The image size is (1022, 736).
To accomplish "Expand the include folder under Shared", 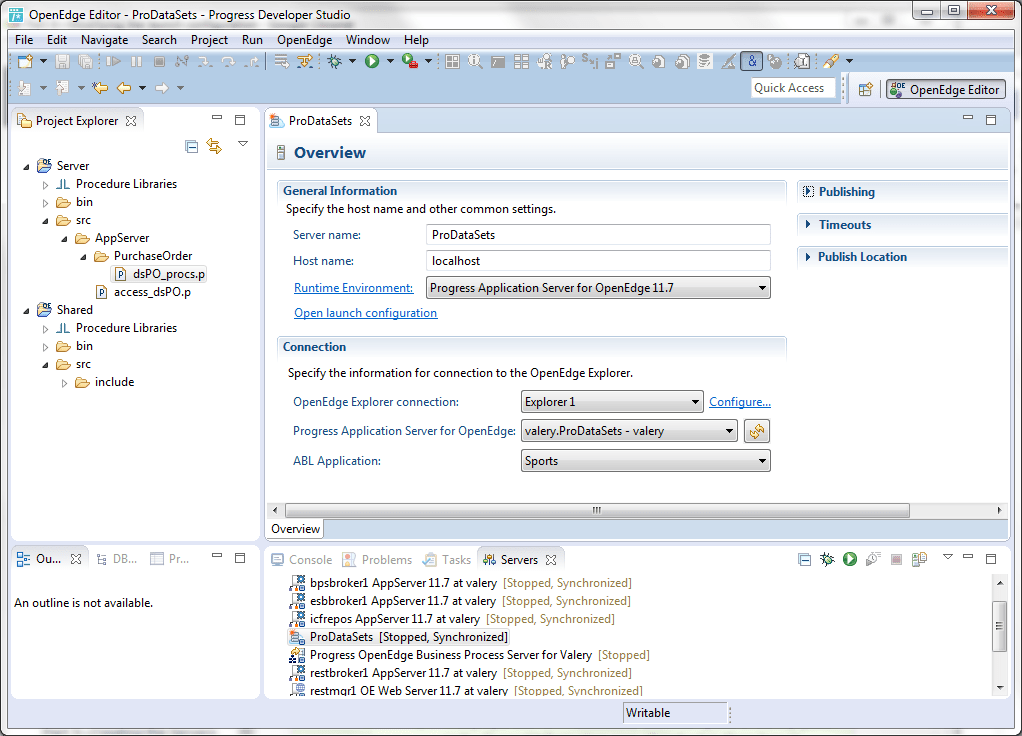I will point(64,383).
